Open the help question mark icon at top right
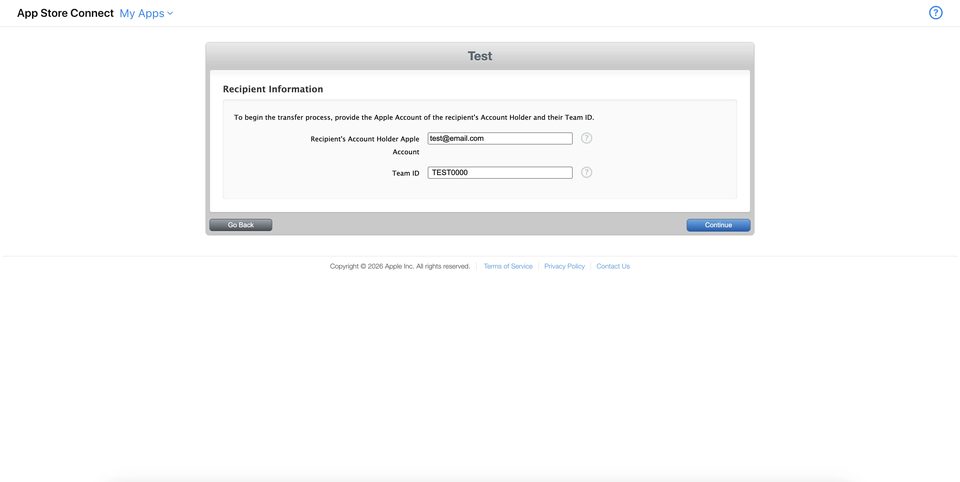Viewport: 960px width, 482px height. (936, 13)
